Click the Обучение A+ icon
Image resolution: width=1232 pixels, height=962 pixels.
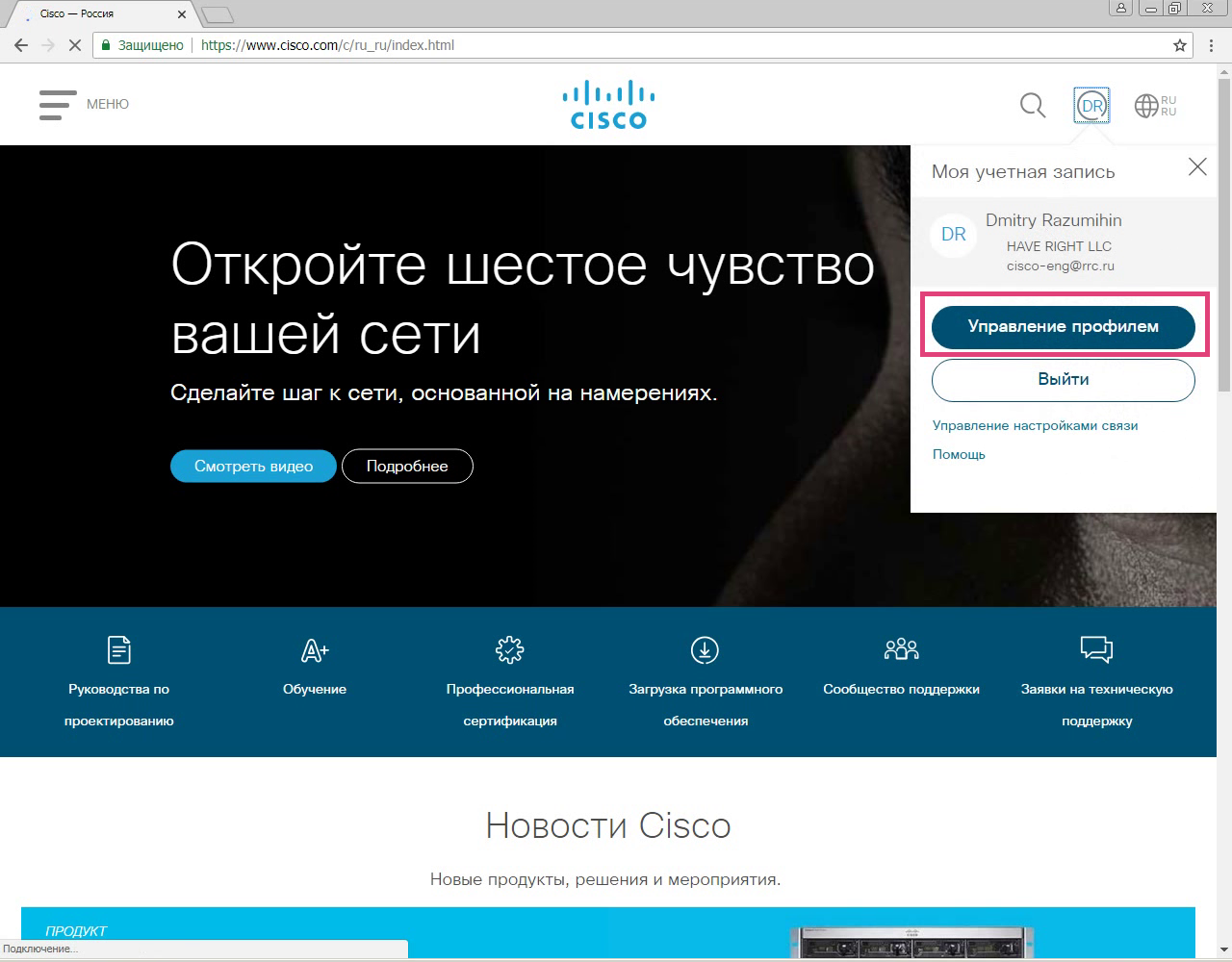315,650
